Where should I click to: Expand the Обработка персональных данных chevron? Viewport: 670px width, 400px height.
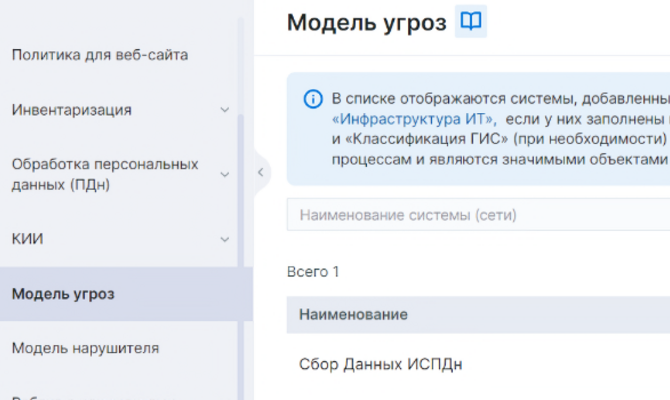[x=225, y=174]
